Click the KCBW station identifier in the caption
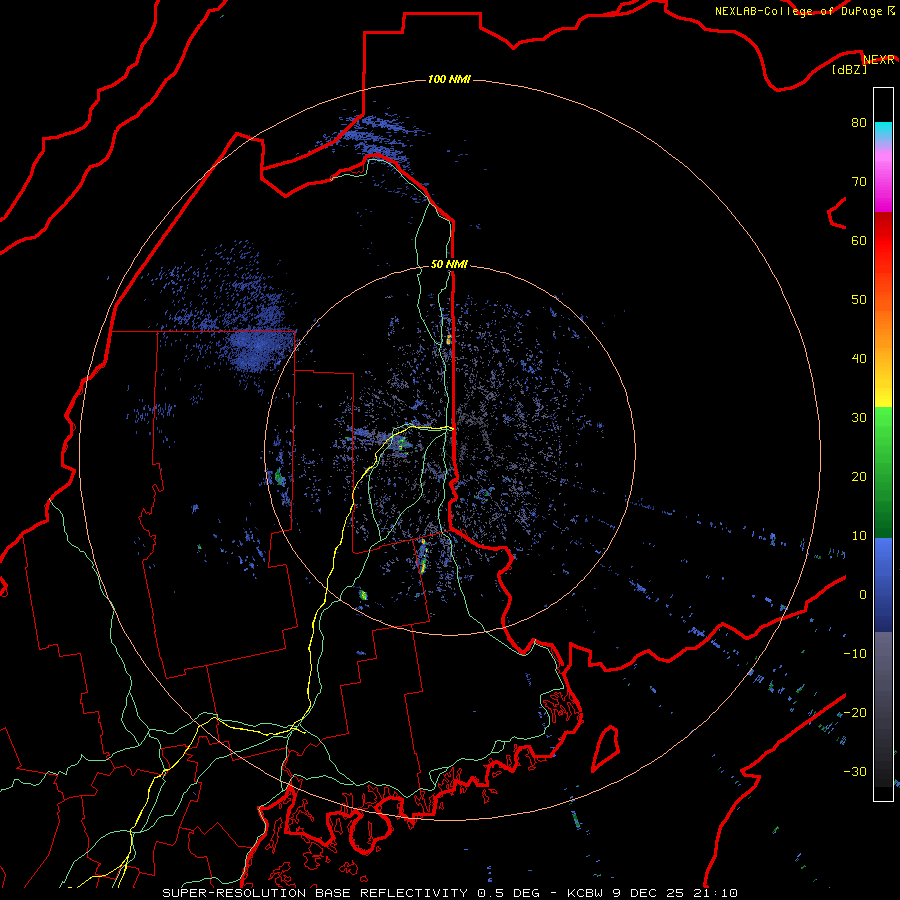900x900 pixels. (585, 893)
